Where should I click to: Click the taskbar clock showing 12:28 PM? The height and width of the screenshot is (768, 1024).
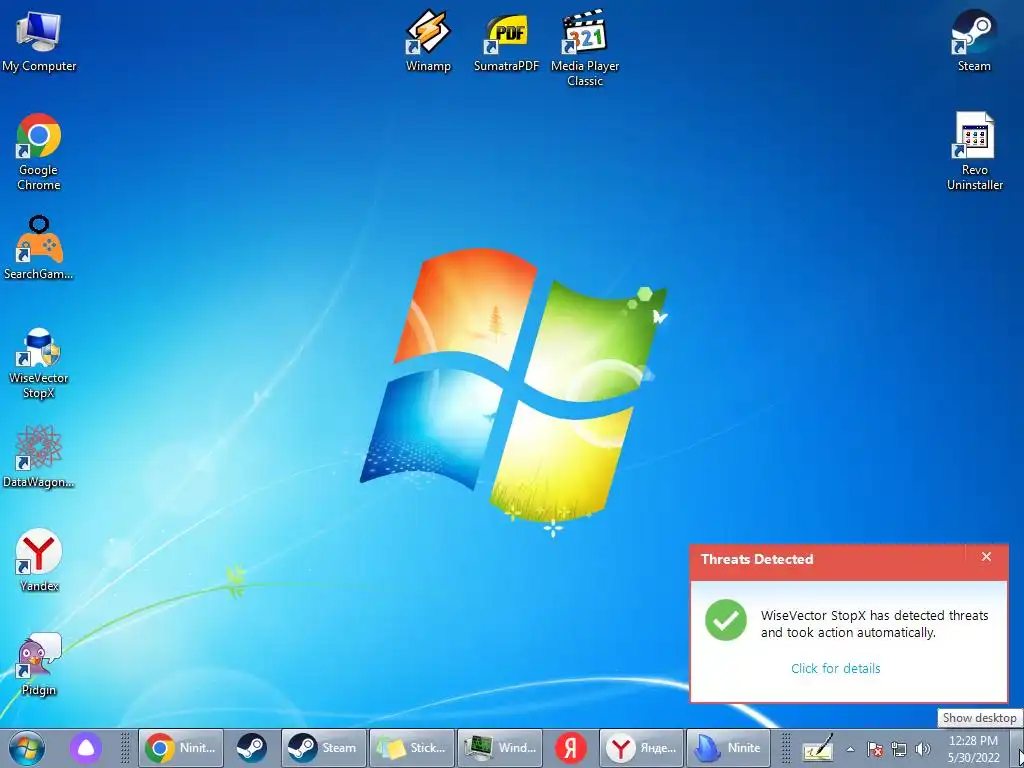pos(973,749)
